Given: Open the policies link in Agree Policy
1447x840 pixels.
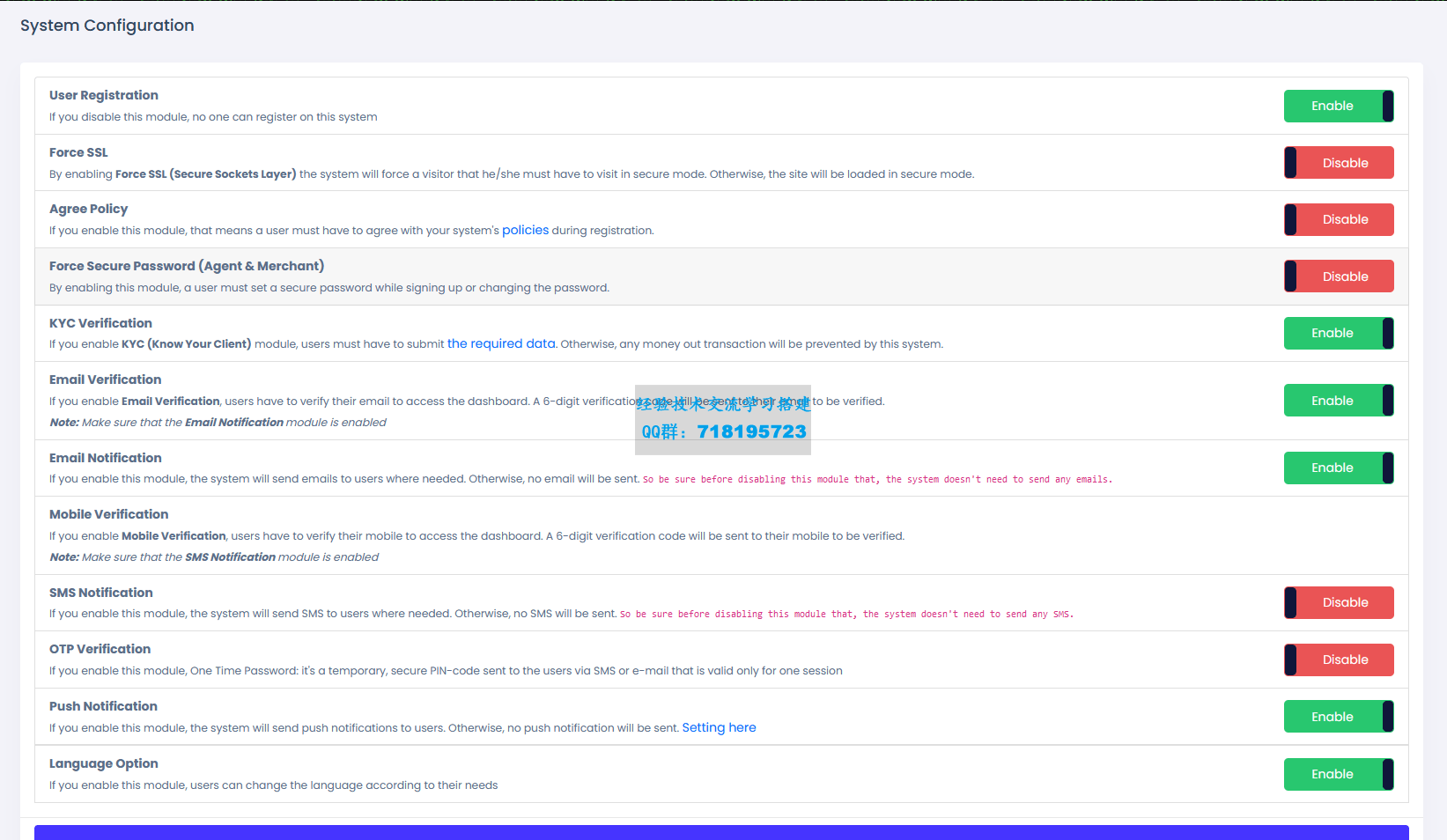Looking at the screenshot, I should (525, 230).
